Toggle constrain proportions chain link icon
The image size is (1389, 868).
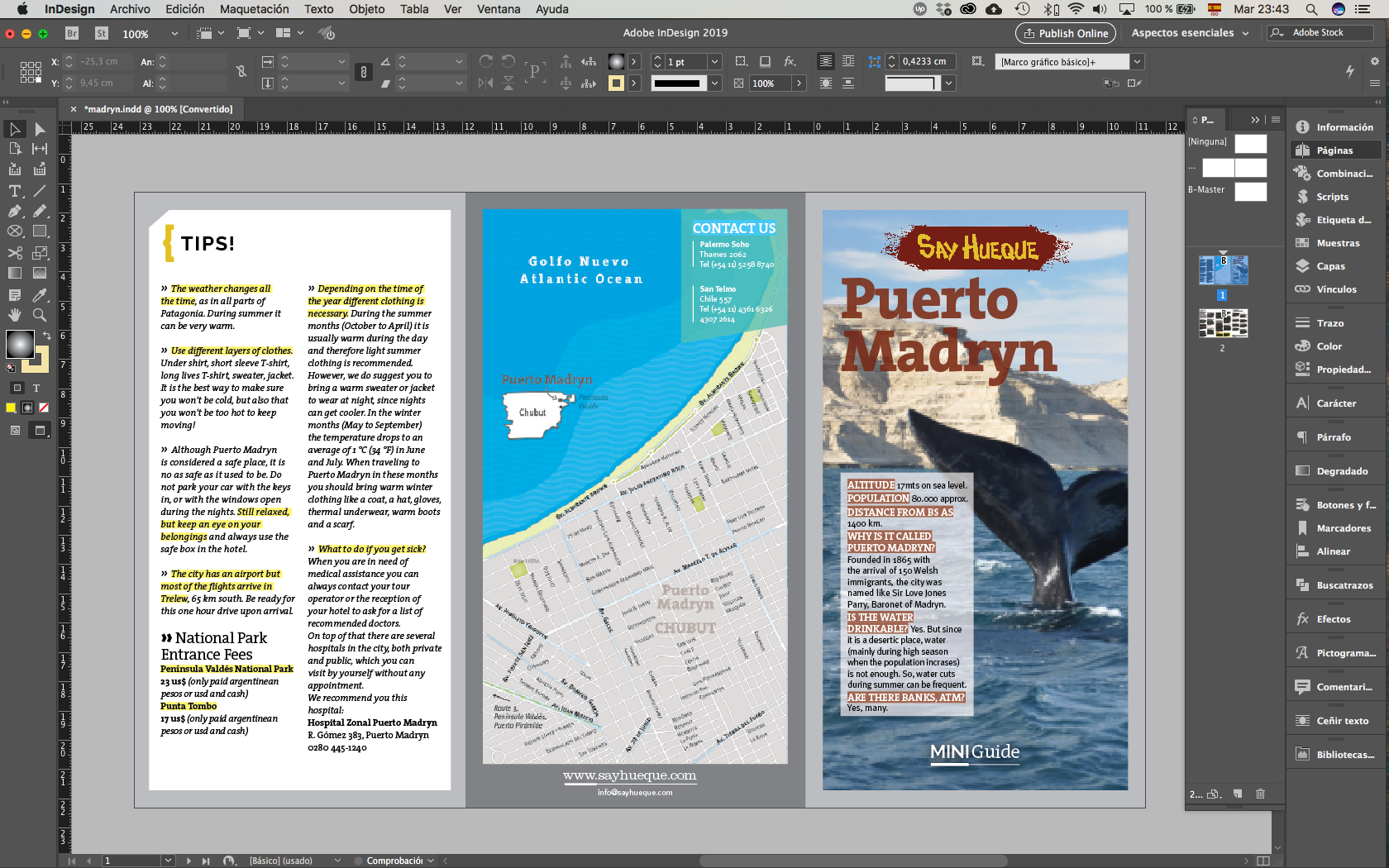[x=241, y=72]
